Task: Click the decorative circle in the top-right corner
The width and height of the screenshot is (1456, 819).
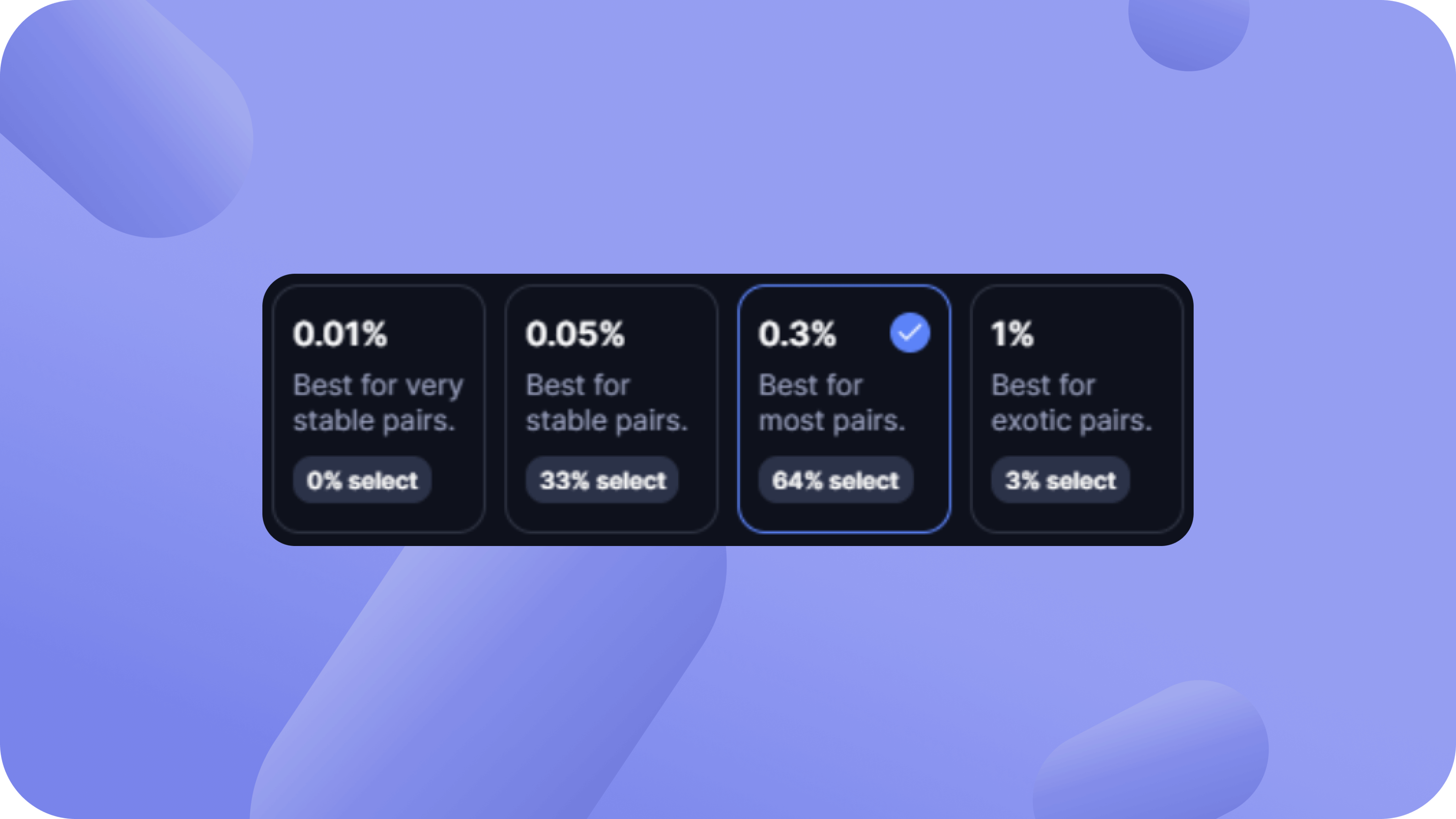Action: click(x=1189, y=28)
